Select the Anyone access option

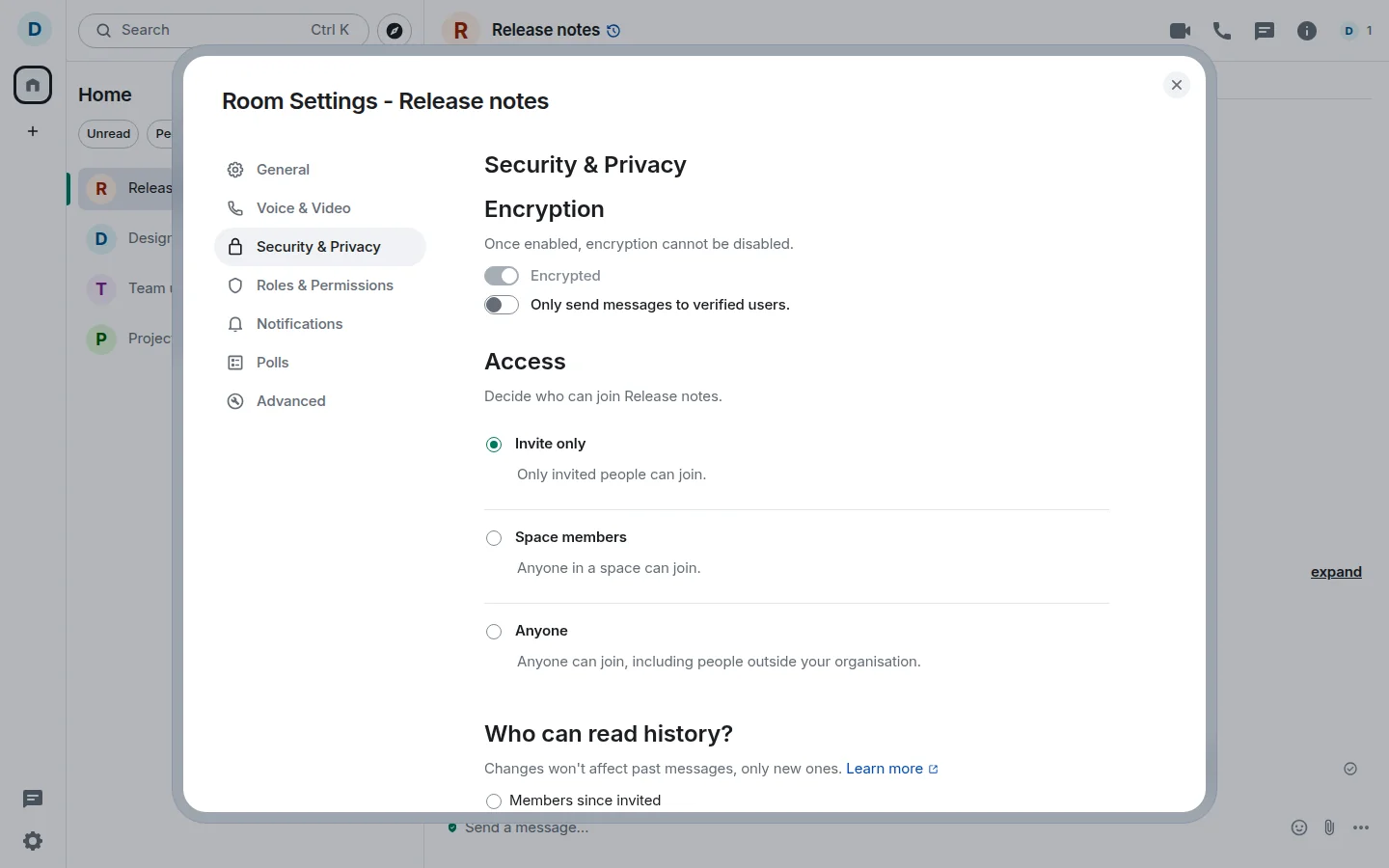click(494, 633)
